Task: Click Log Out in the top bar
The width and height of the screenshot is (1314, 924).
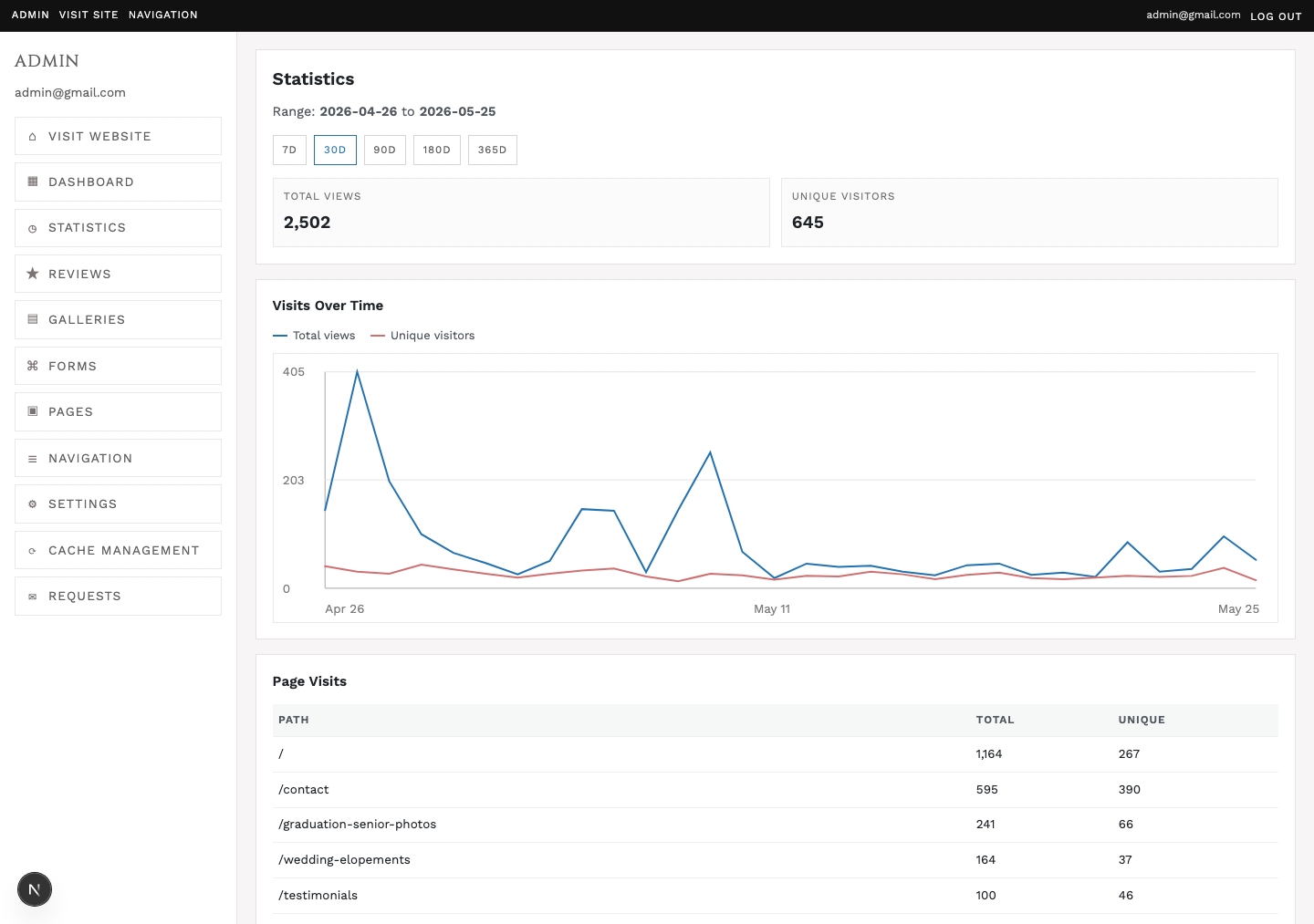Action: (x=1276, y=16)
